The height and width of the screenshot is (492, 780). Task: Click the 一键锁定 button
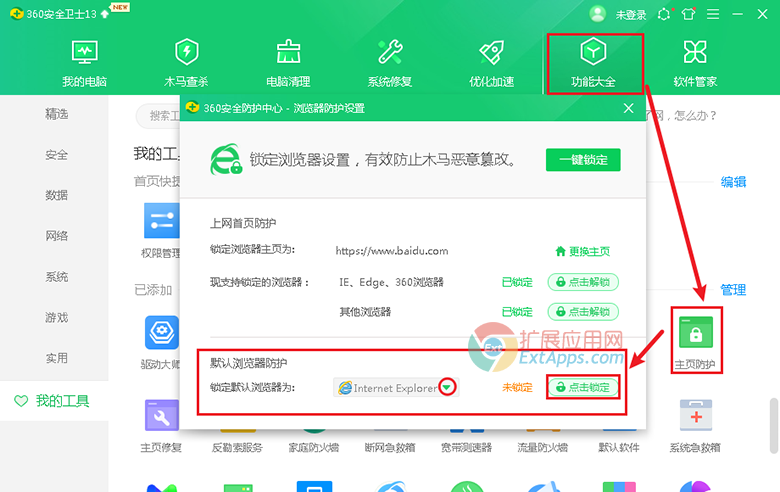pos(583,160)
